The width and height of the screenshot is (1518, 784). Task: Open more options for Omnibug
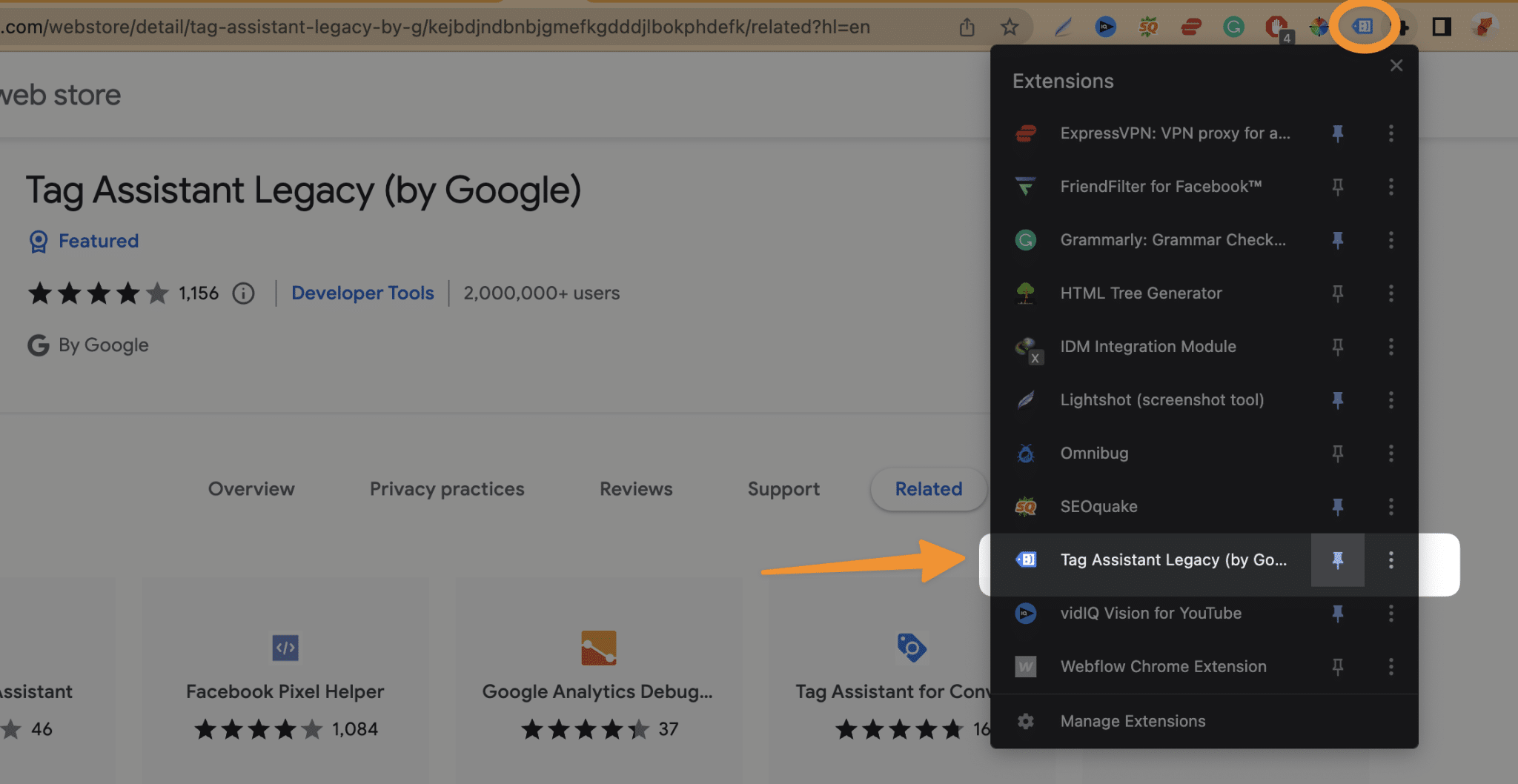coord(1391,454)
